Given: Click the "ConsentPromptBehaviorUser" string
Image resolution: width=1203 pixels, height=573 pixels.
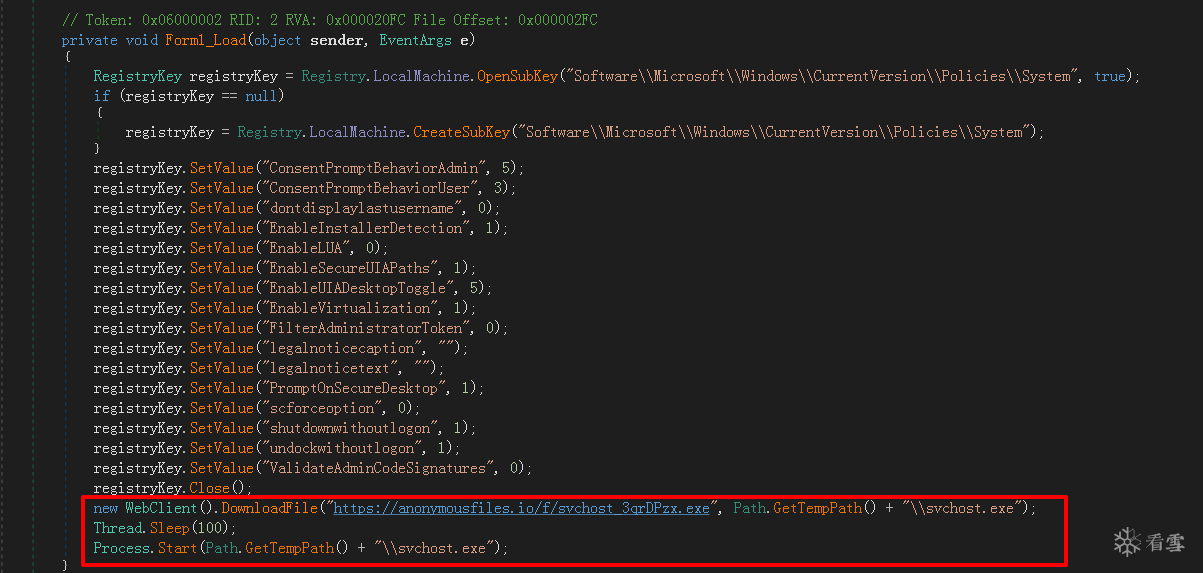Looking at the screenshot, I should tap(371, 188).
